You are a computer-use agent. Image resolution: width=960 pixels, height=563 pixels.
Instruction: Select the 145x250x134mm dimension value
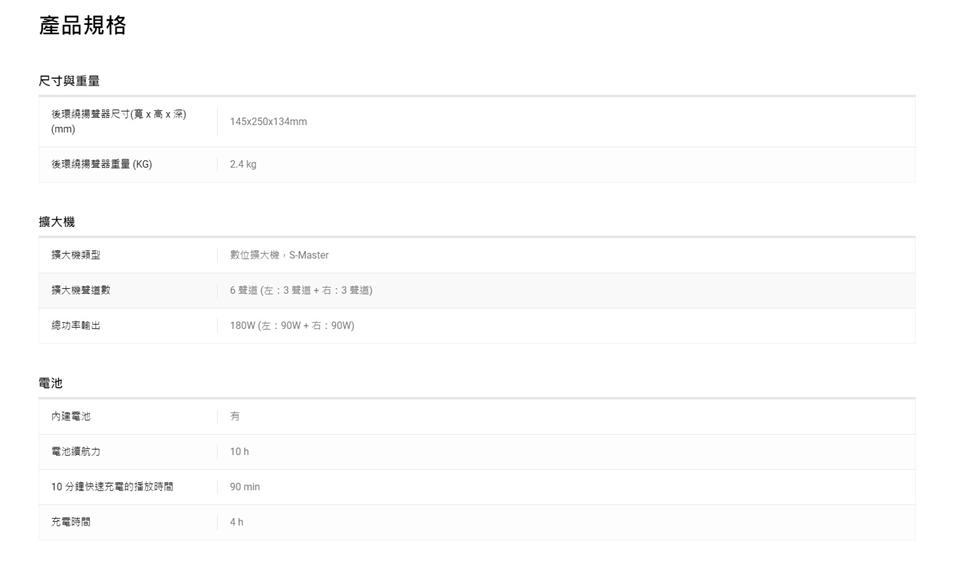268,121
